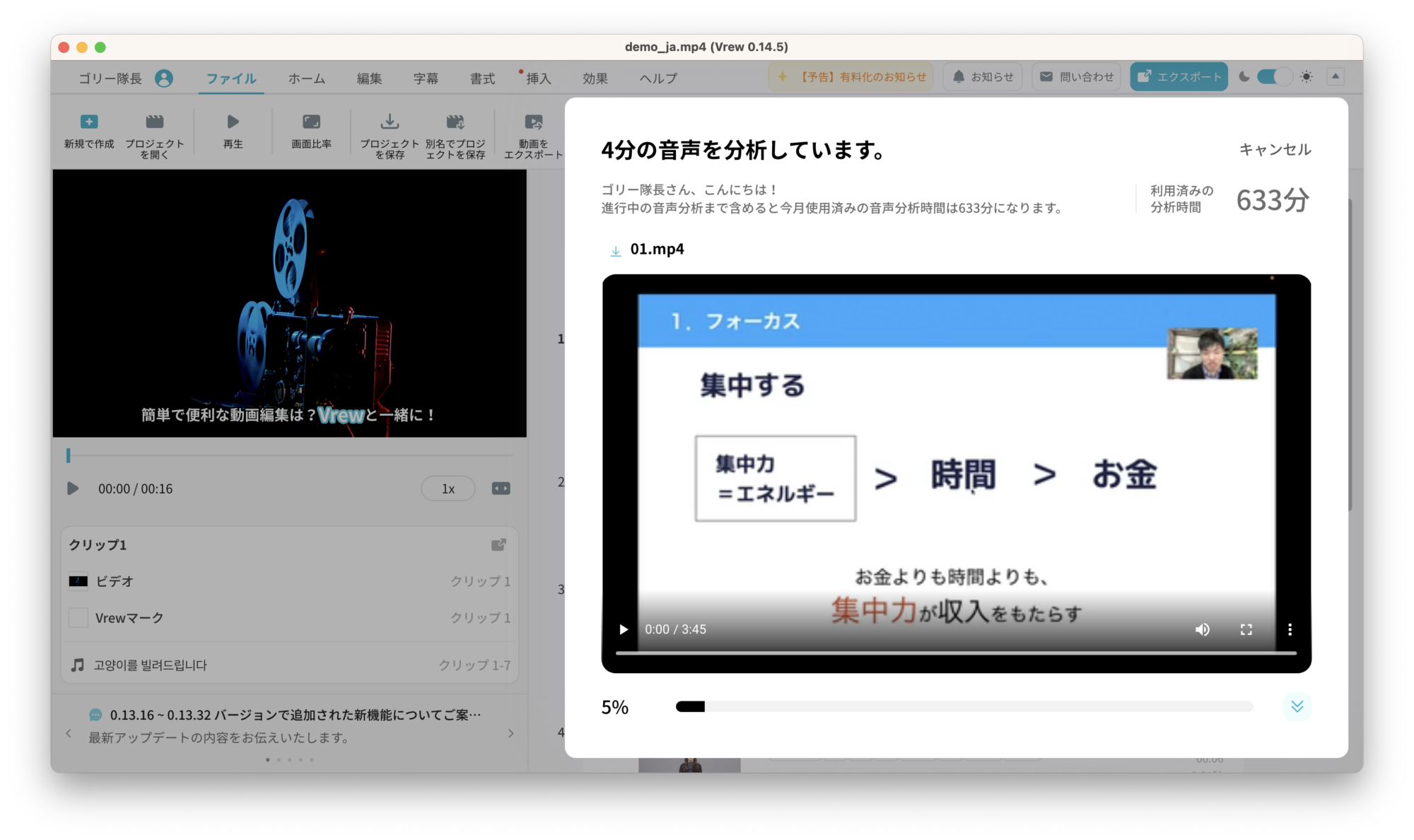1414x840 pixels.
Task: Open the 編集 tab
Action: coord(369,78)
